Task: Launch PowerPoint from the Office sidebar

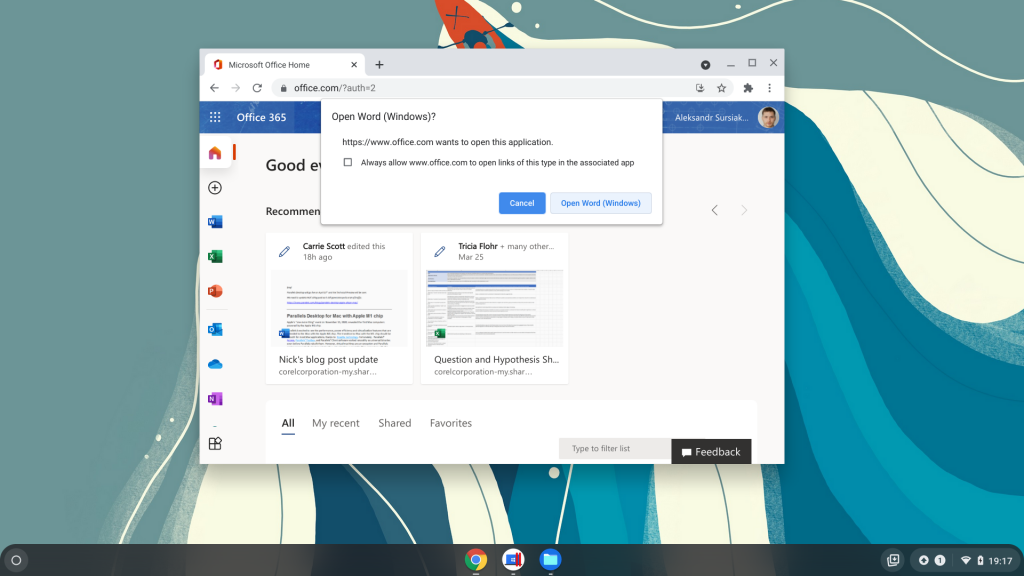Action: [215, 291]
